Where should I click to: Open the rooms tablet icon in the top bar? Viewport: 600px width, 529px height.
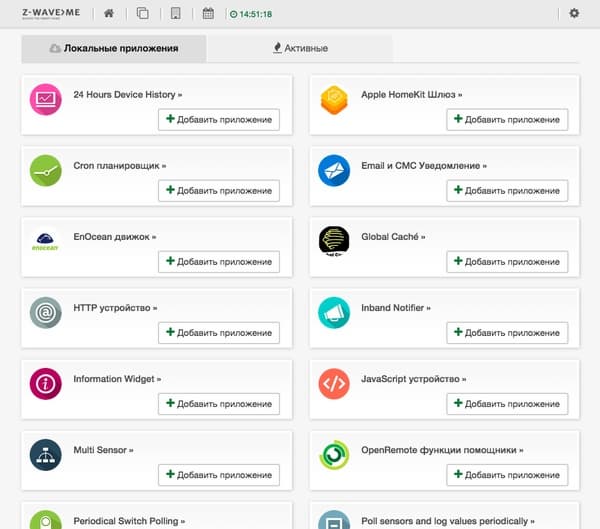click(176, 13)
